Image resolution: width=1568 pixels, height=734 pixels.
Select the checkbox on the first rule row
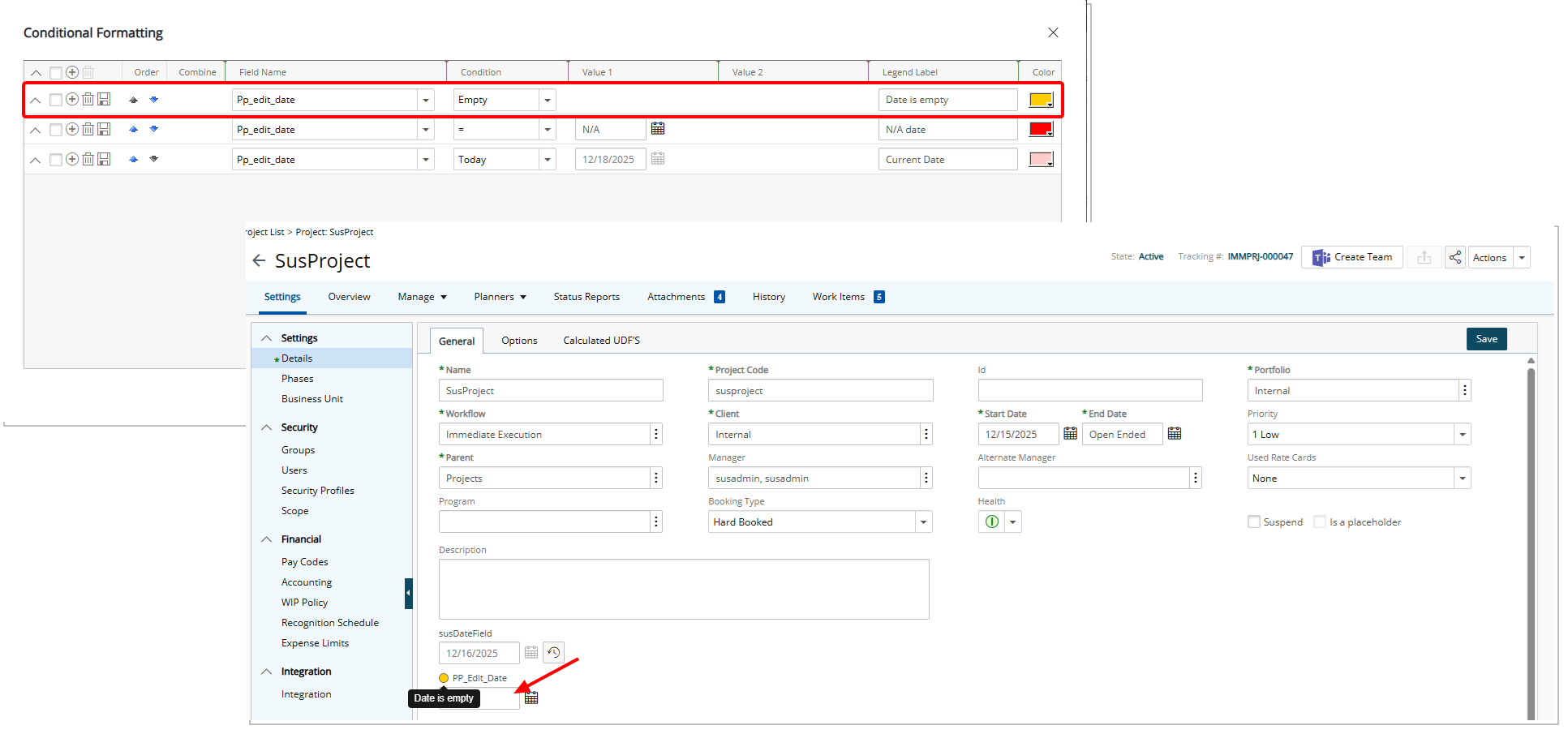click(55, 99)
